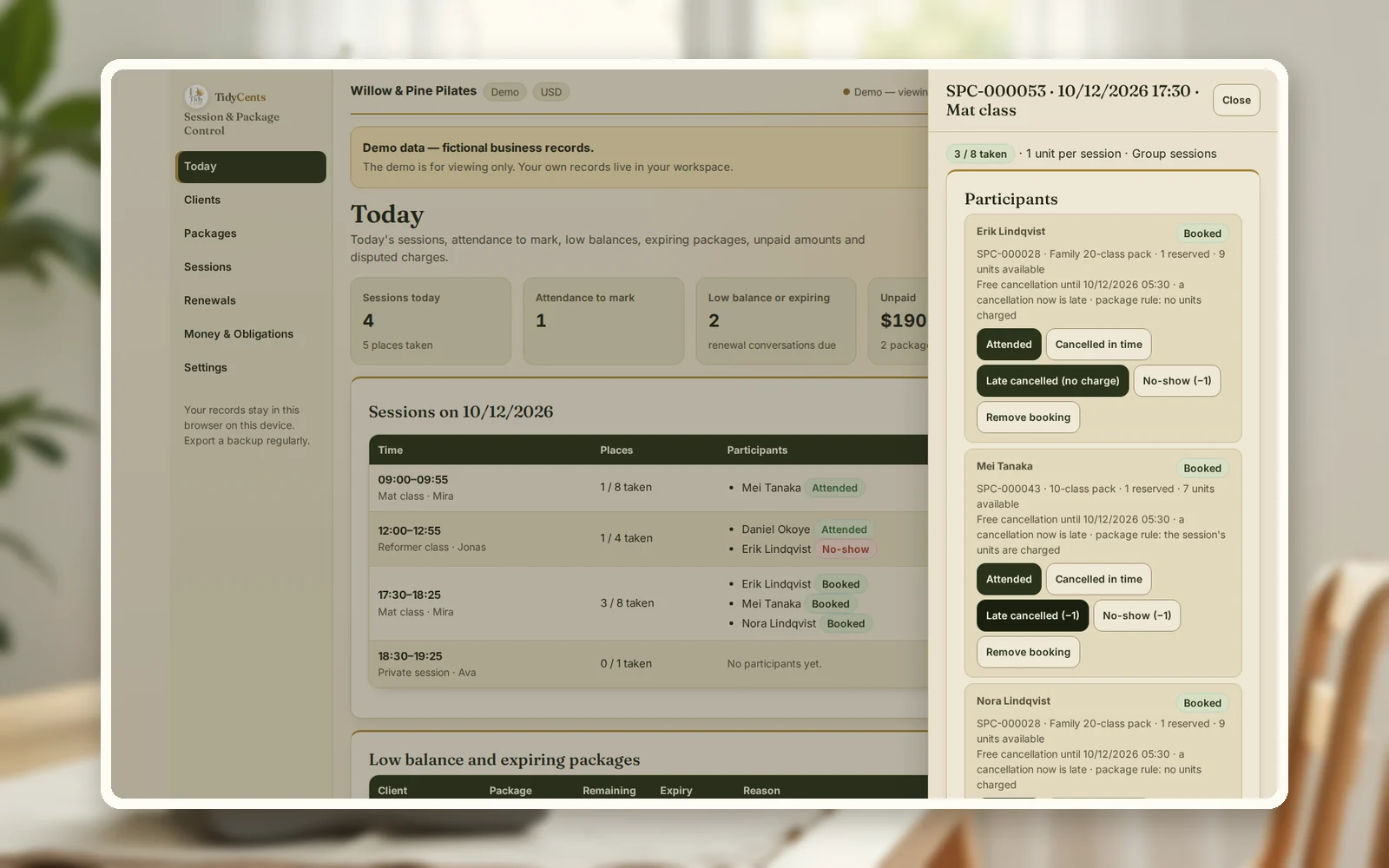Click Erik Lindqvist's No-show status badge
The image size is (1389, 868).
point(845,549)
